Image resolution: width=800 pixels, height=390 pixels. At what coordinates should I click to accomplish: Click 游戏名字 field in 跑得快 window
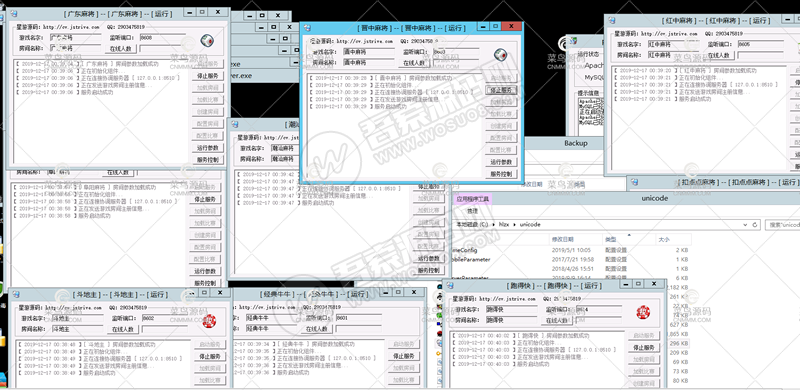[x=511, y=310]
